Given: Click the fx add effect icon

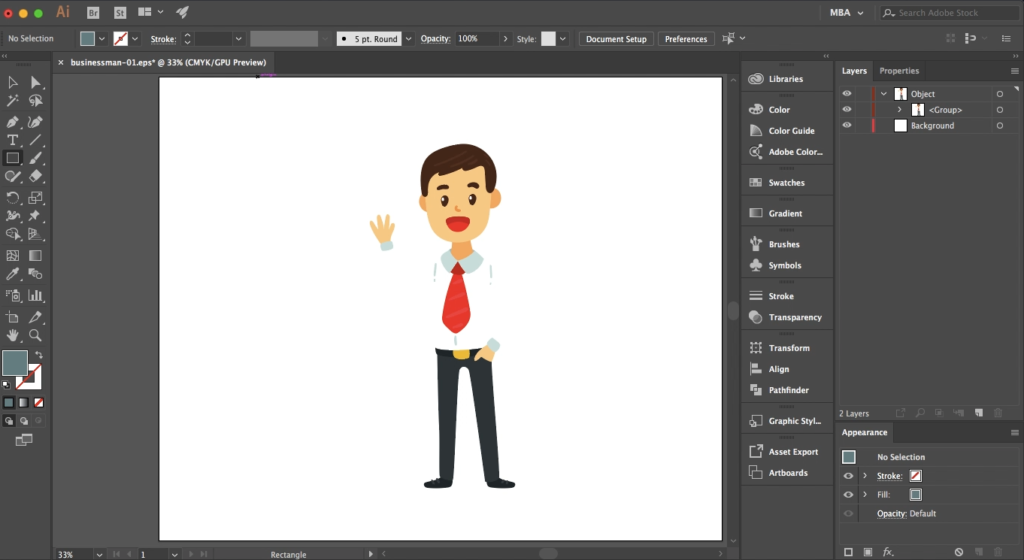Looking at the screenshot, I should 887,551.
